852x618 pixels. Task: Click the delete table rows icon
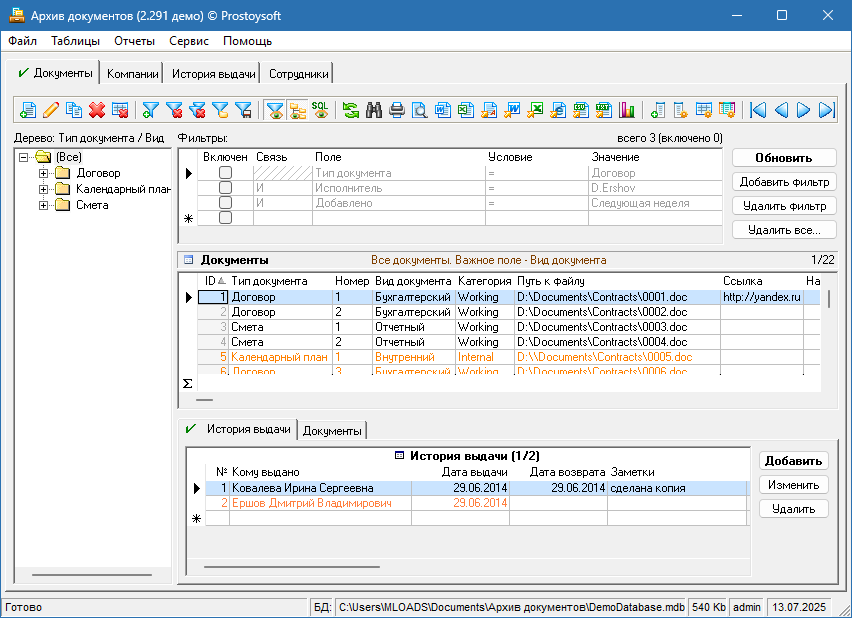(120, 110)
